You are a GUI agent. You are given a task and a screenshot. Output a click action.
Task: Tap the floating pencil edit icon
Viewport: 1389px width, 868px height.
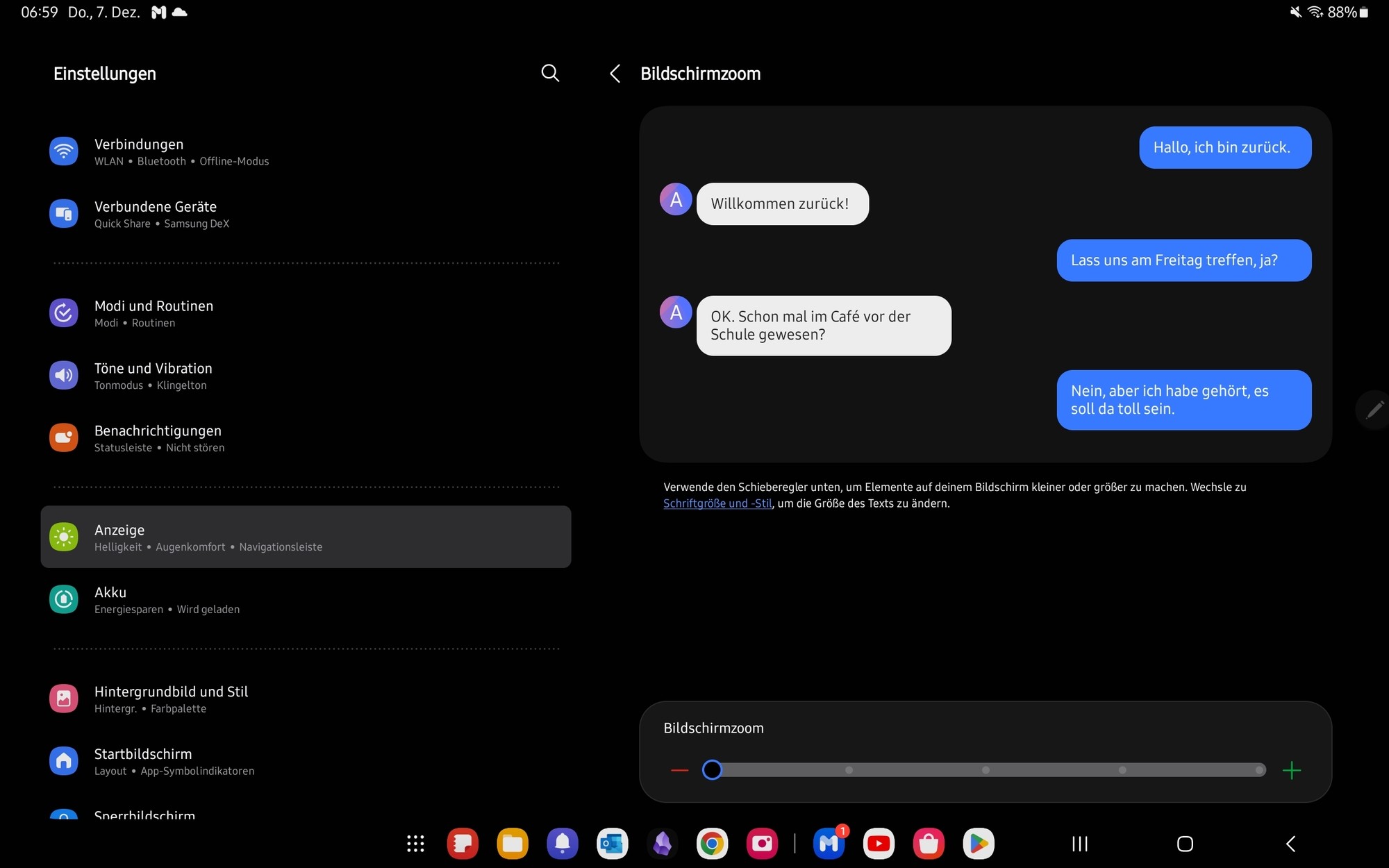tap(1374, 410)
